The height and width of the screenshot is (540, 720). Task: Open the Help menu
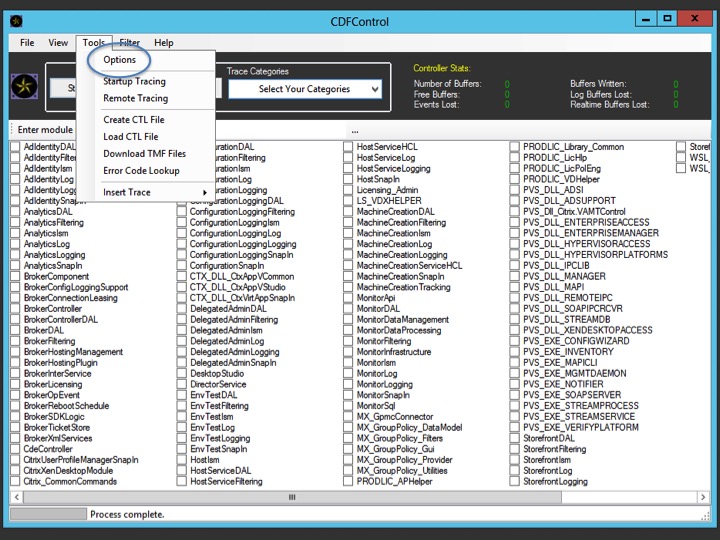click(x=163, y=43)
